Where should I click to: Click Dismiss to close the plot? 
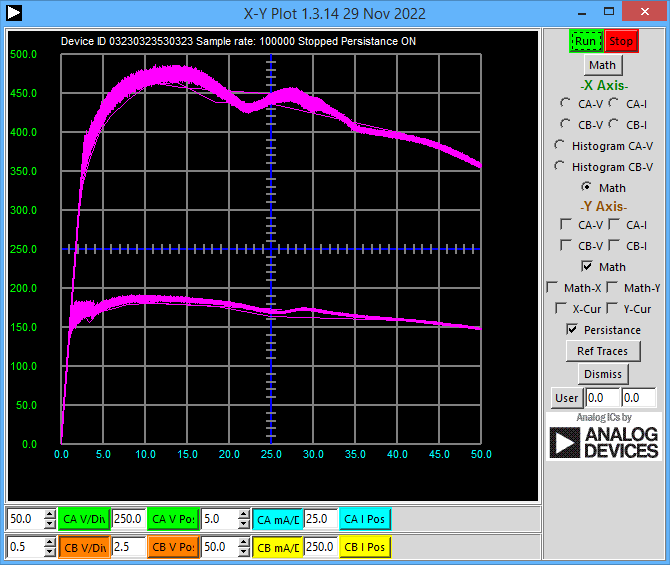pyautogui.click(x=602, y=374)
